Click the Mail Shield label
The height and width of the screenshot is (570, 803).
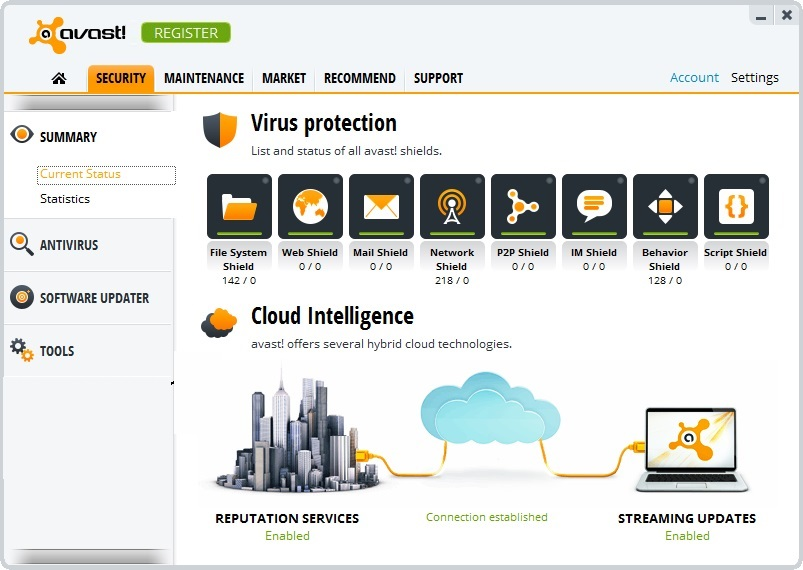tap(381, 252)
